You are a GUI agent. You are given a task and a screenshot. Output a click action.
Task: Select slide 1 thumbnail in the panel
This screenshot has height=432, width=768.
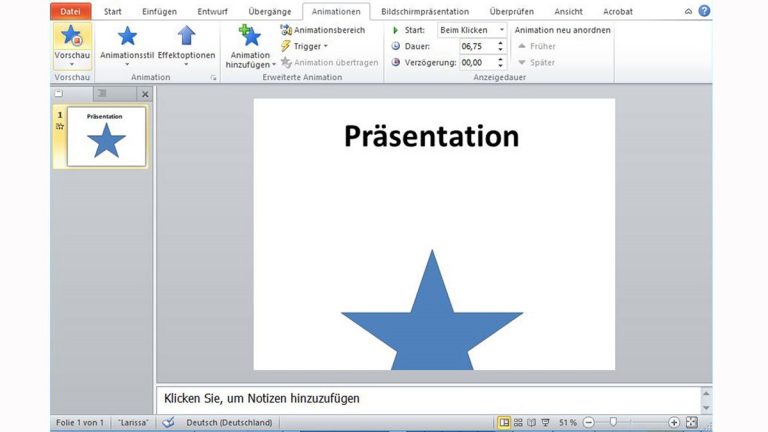pyautogui.click(x=106, y=136)
